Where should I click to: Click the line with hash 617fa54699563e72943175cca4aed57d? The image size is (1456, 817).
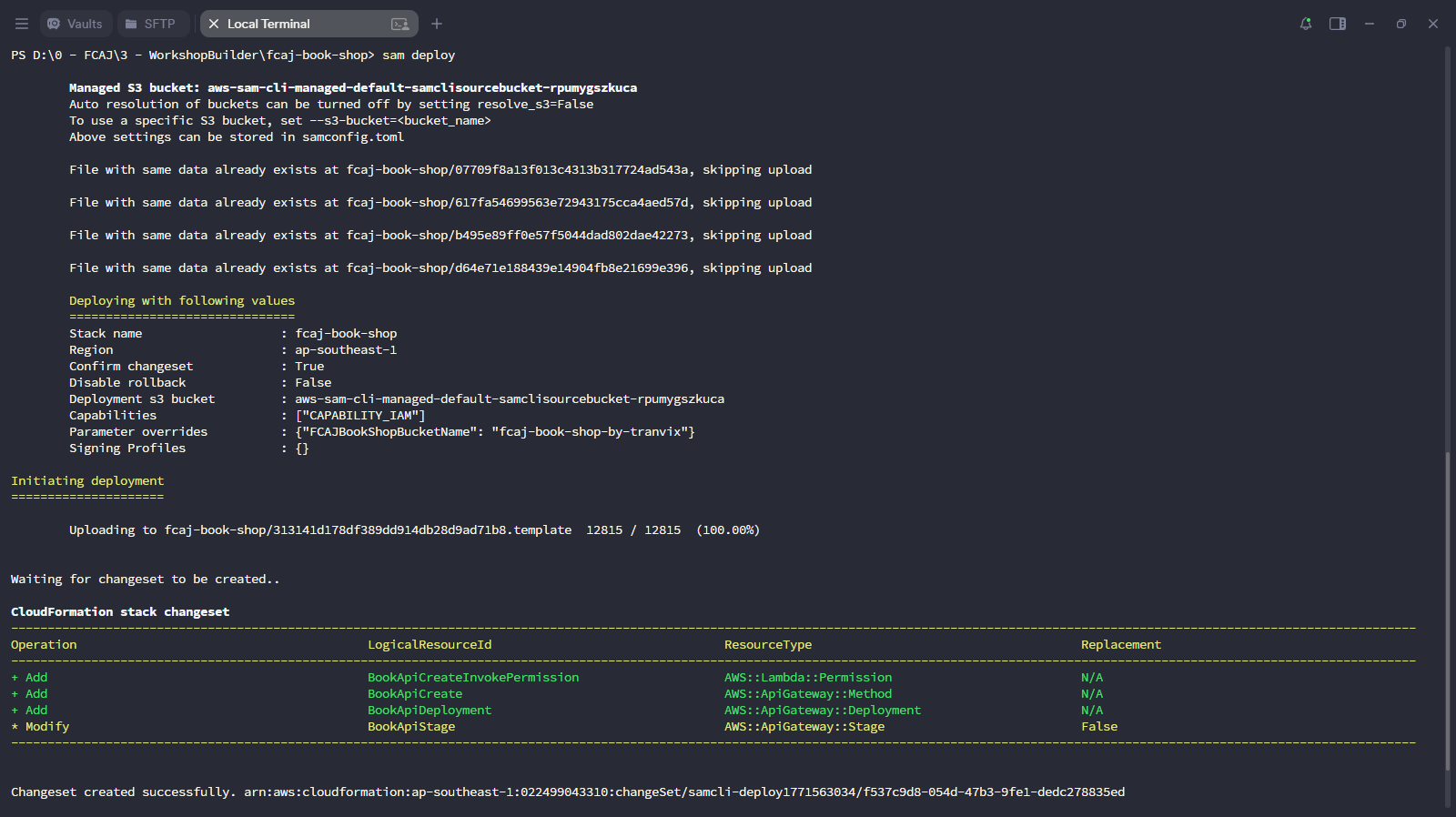tap(440, 203)
